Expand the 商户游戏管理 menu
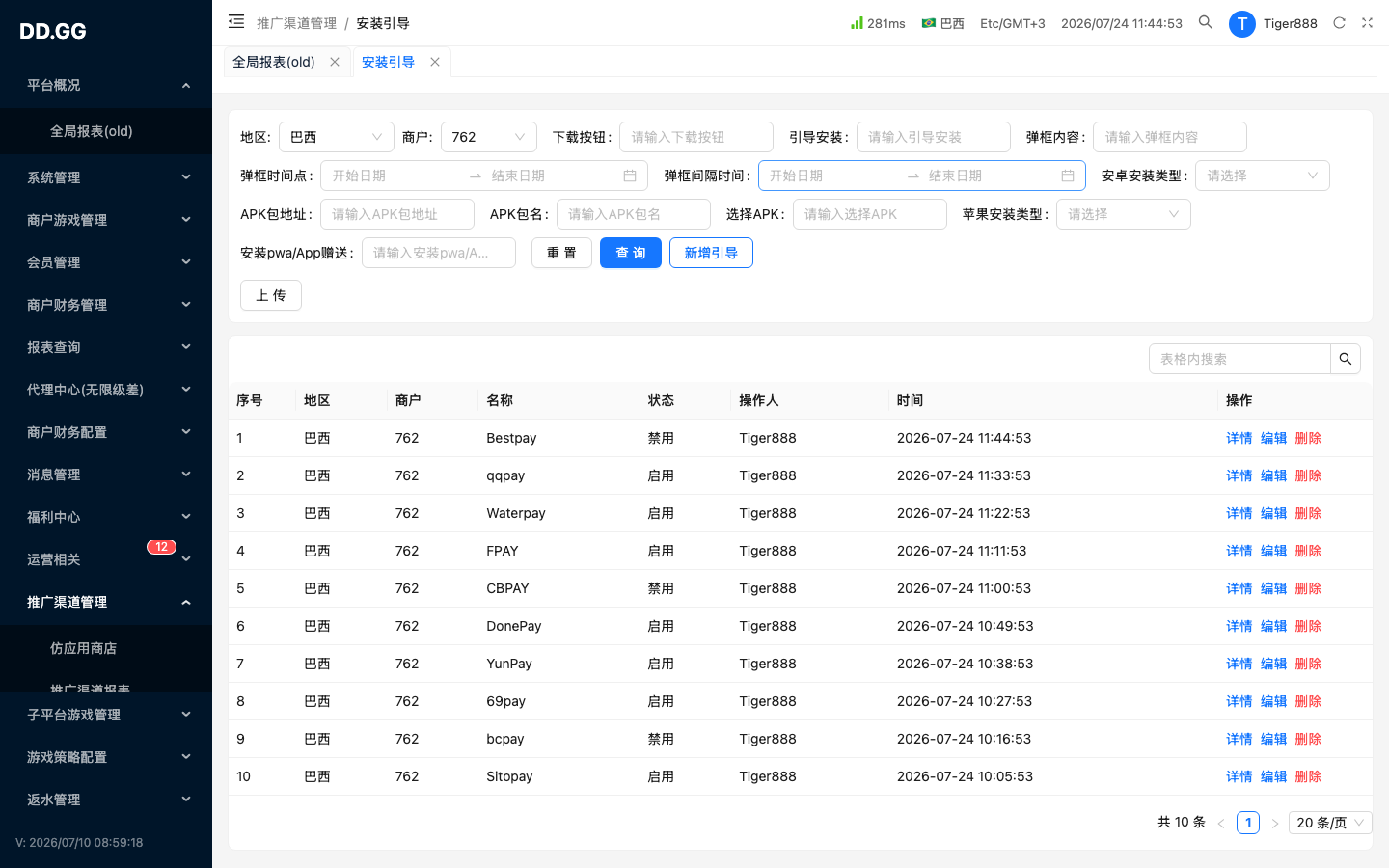The width and height of the screenshot is (1389, 868). pos(106,220)
